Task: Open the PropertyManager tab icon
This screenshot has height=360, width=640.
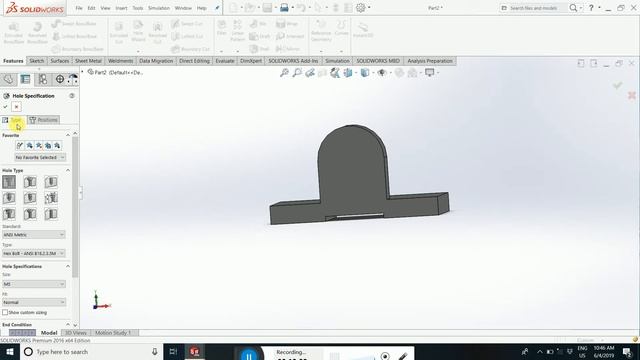Action: 25,79
